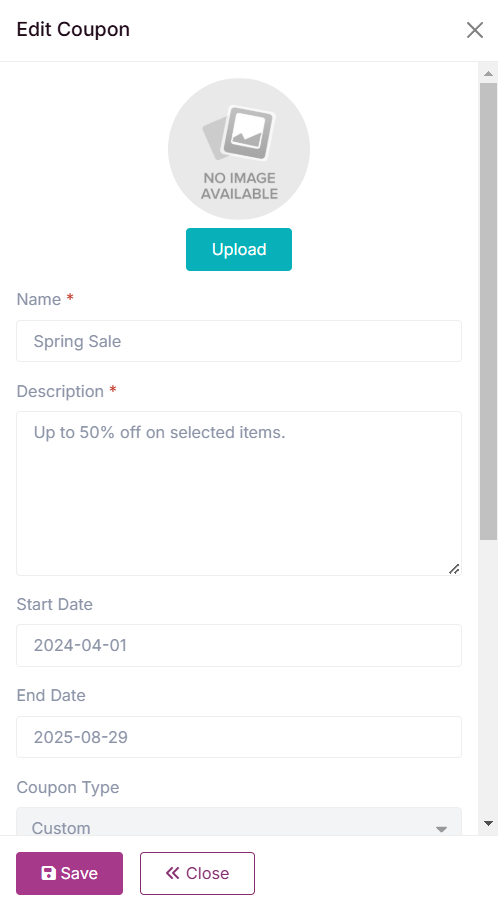Click the vertical scrollbar thumb
Viewport: 498px width, 904px height.
tap(488, 311)
